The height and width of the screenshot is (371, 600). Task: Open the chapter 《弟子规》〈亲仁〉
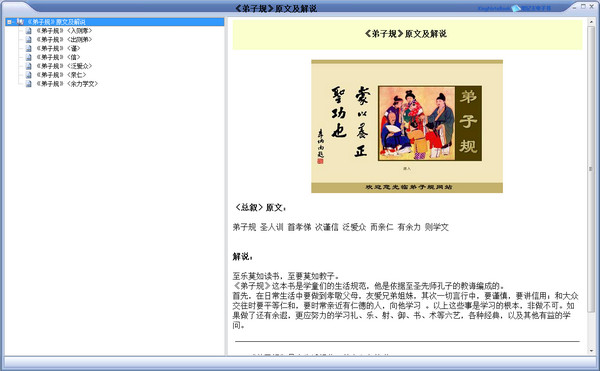point(61,75)
